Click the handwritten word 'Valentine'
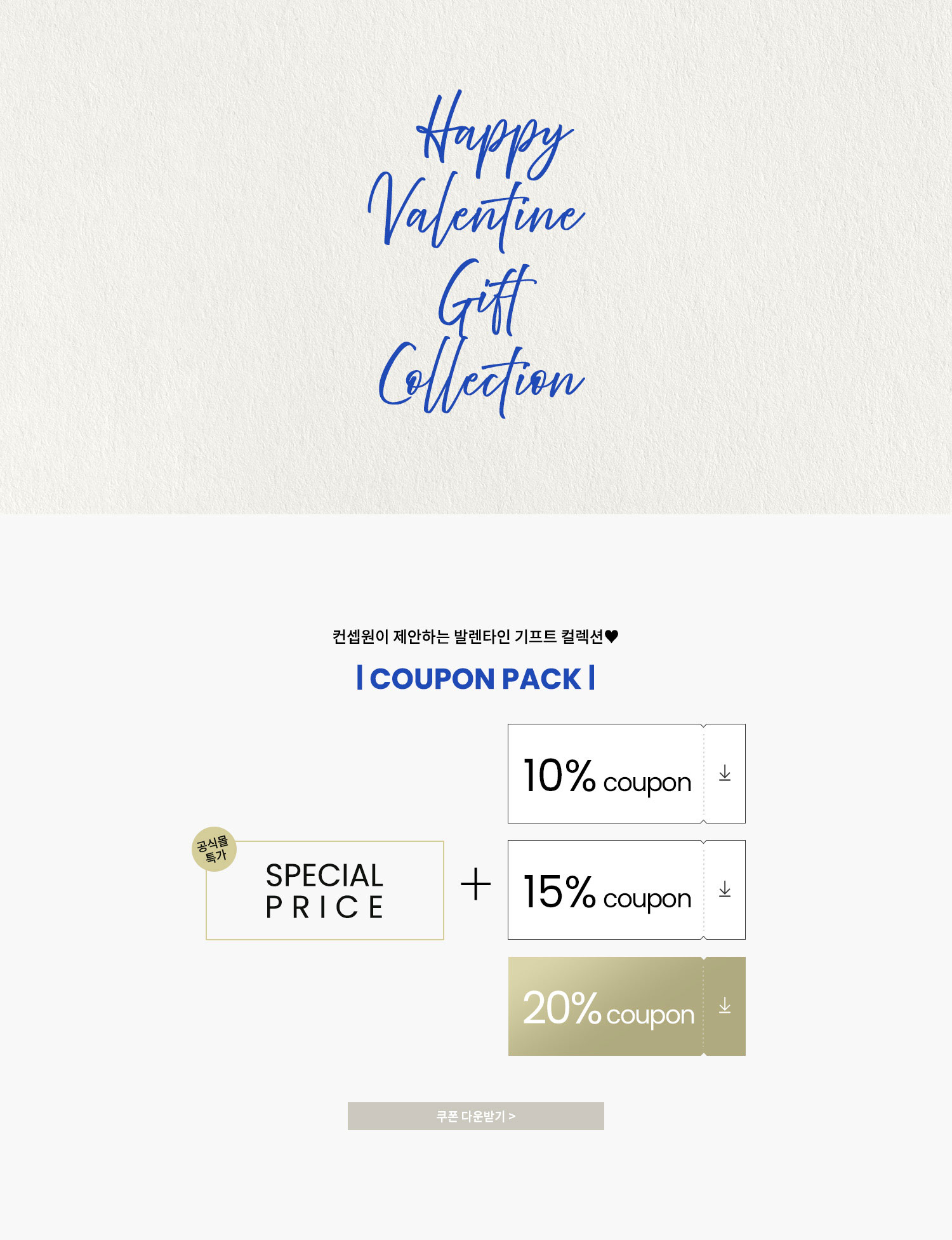952x1240 pixels. (x=476, y=213)
